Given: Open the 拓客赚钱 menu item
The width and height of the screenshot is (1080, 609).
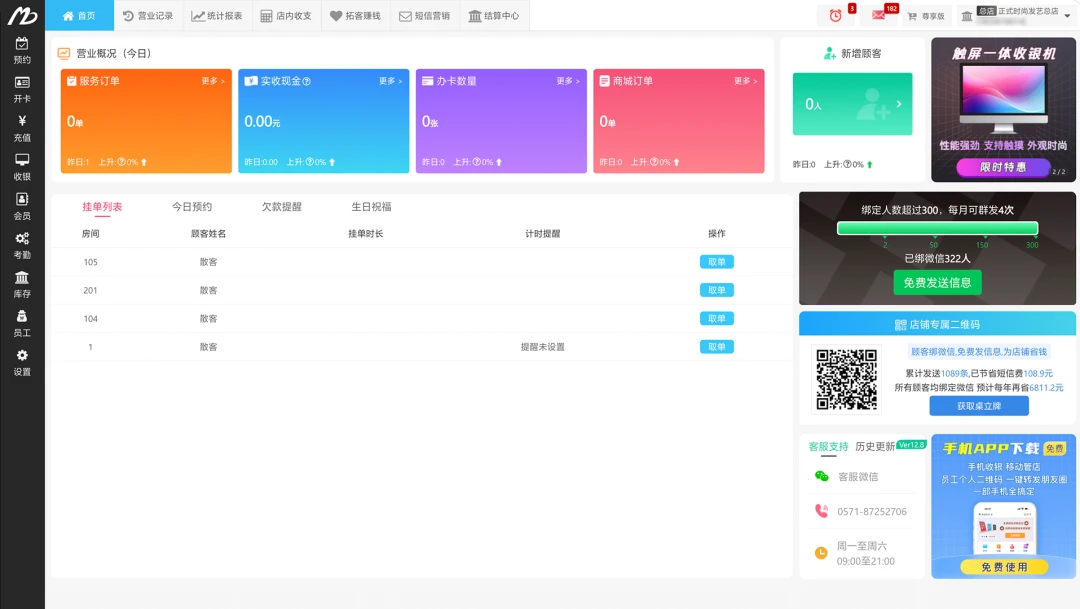Looking at the screenshot, I should click(x=355, y=15).
